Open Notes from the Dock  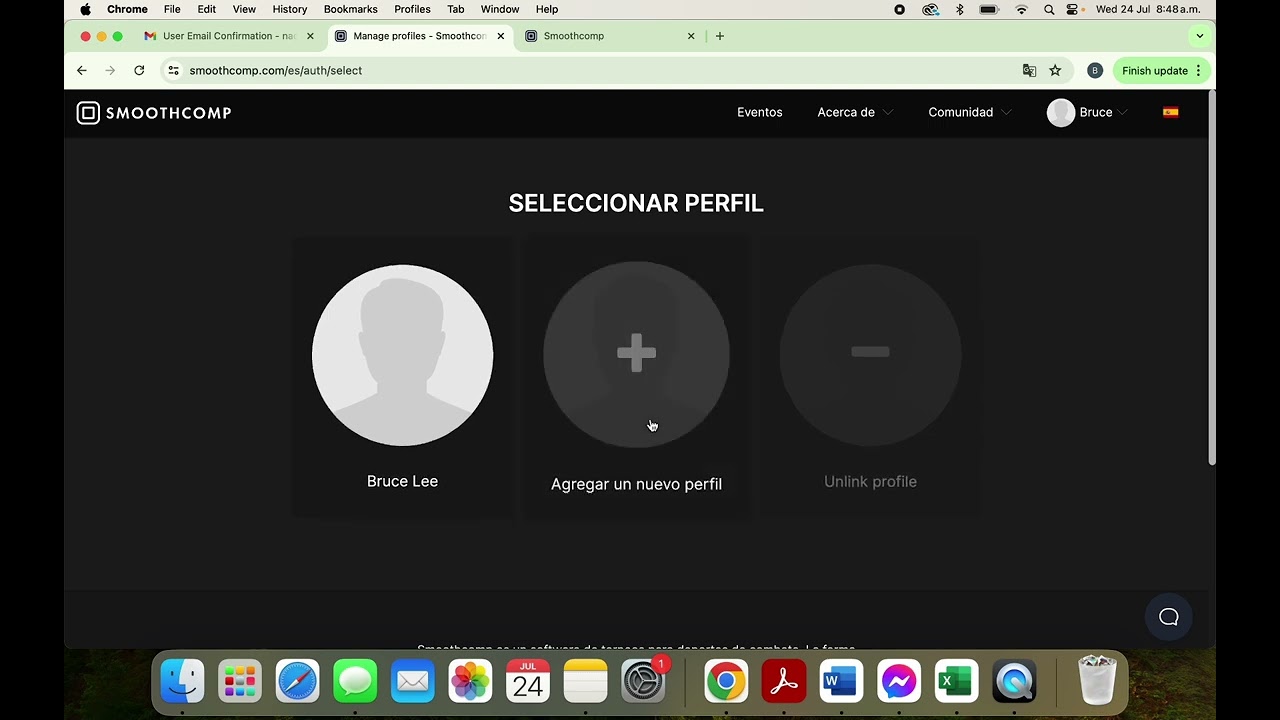click(585, 682)
